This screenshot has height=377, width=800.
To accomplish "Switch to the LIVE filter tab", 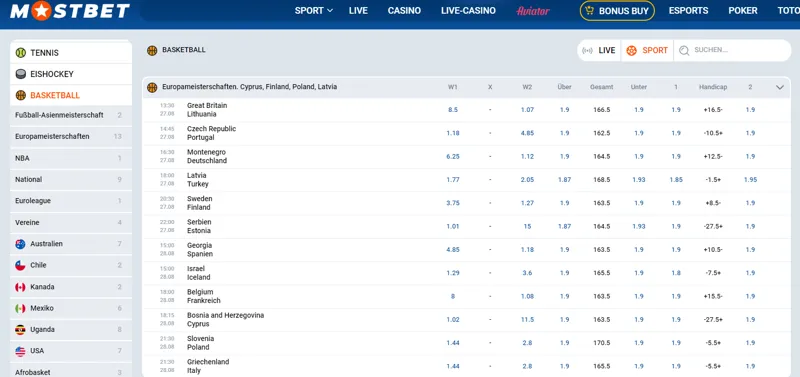I will click(x=599, y=51).
